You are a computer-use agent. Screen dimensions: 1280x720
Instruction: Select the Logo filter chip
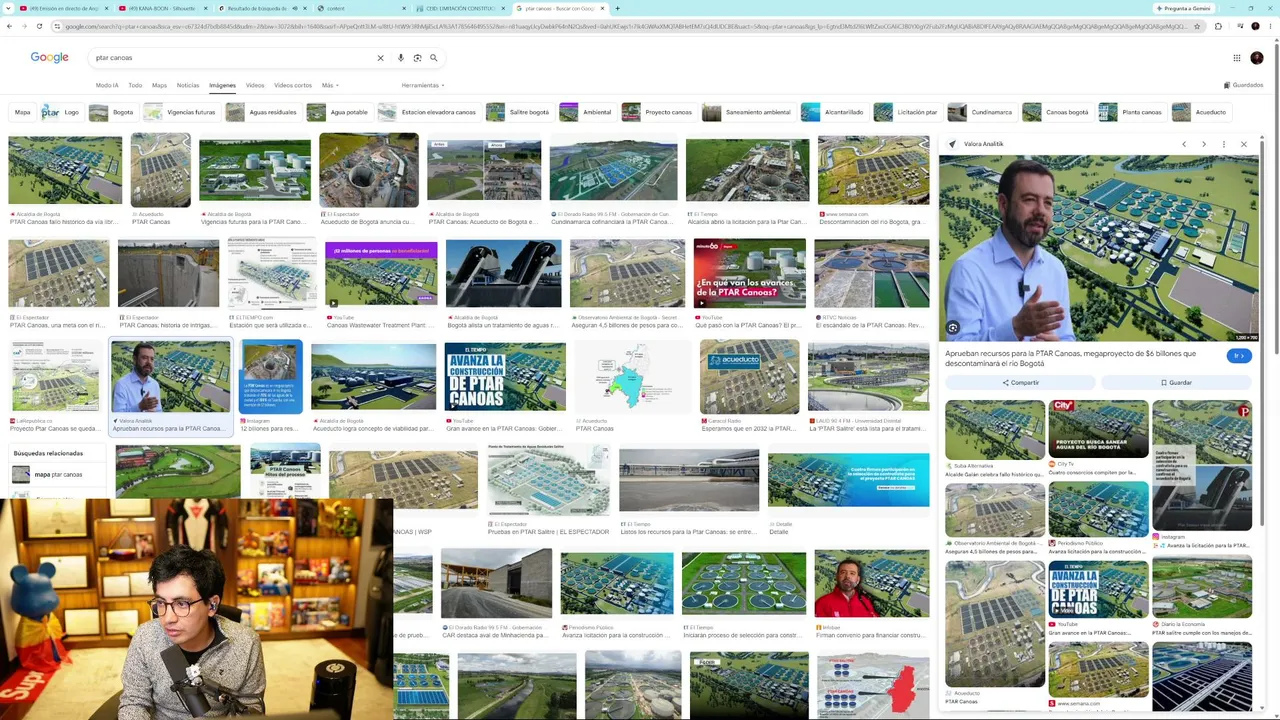coord(60,112)
